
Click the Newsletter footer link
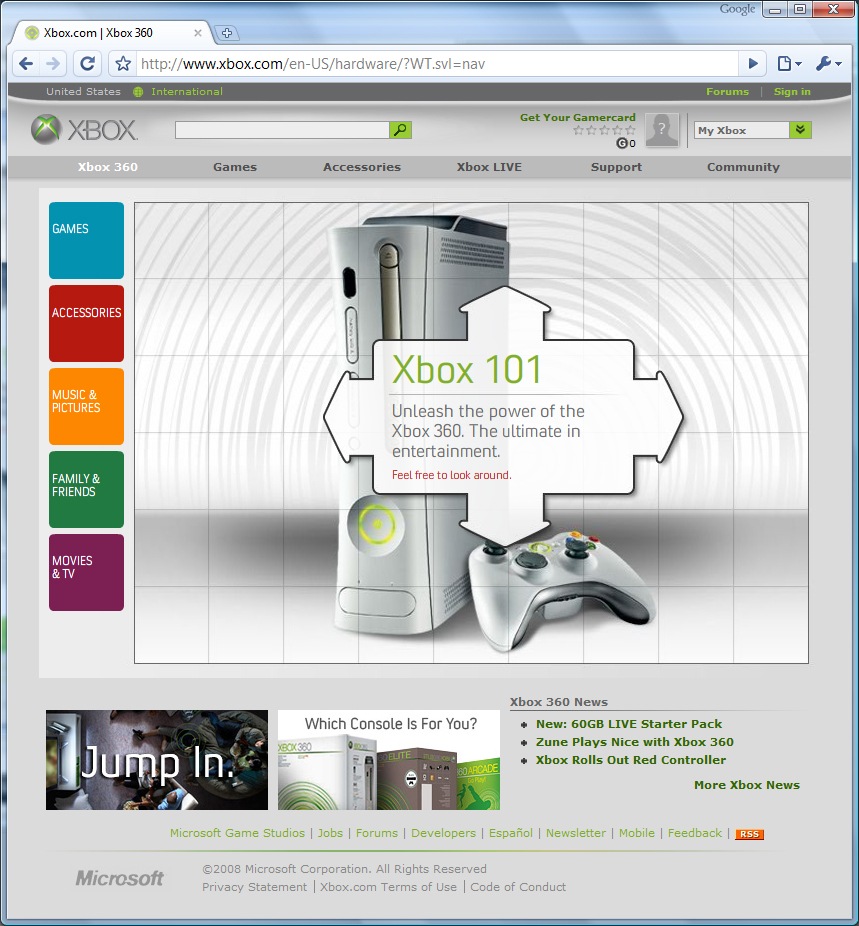coord(576,833)
